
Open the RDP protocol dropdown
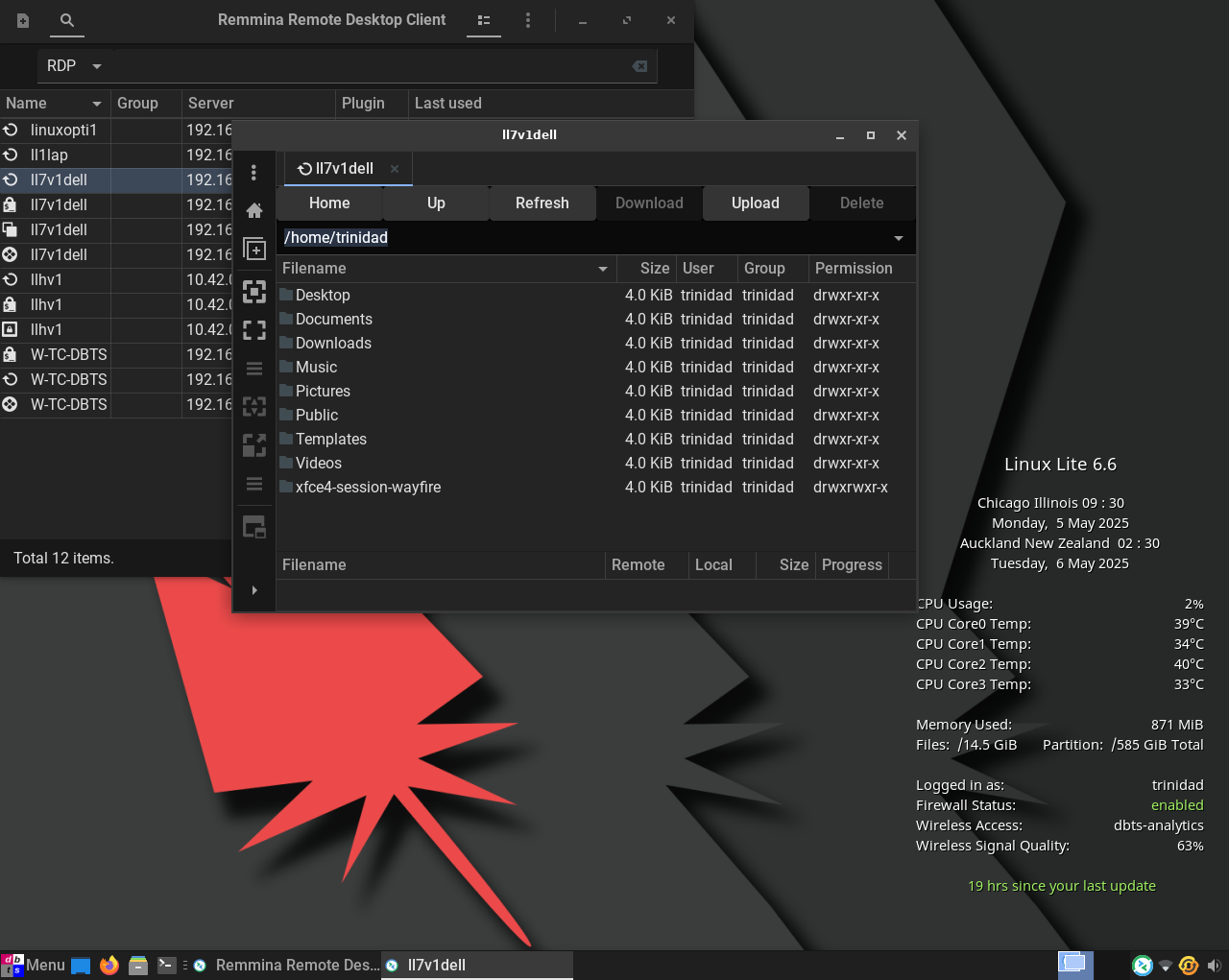(74, 66)
